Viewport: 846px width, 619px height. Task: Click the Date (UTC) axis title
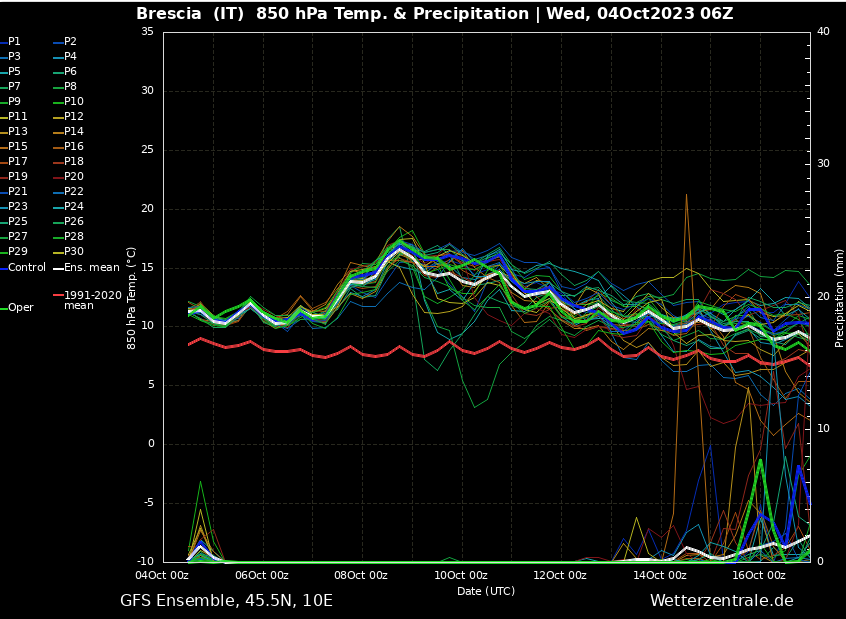pos(486,591)
